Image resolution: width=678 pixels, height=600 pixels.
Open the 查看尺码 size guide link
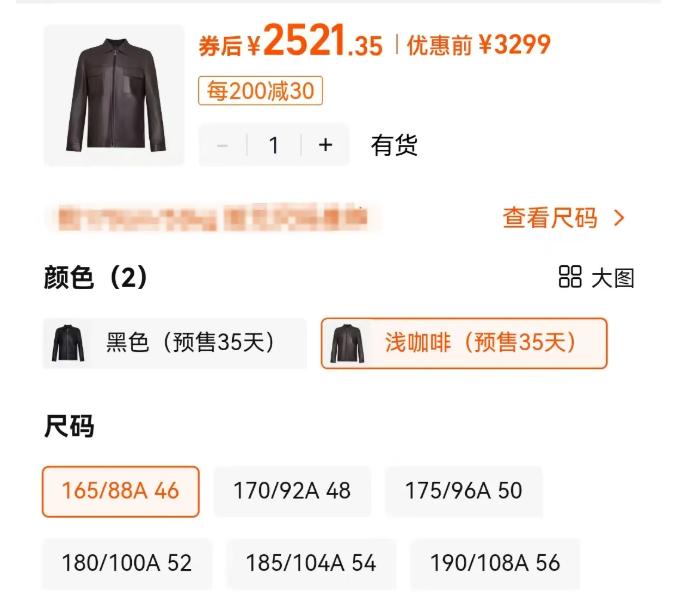[x=563, y=218]
